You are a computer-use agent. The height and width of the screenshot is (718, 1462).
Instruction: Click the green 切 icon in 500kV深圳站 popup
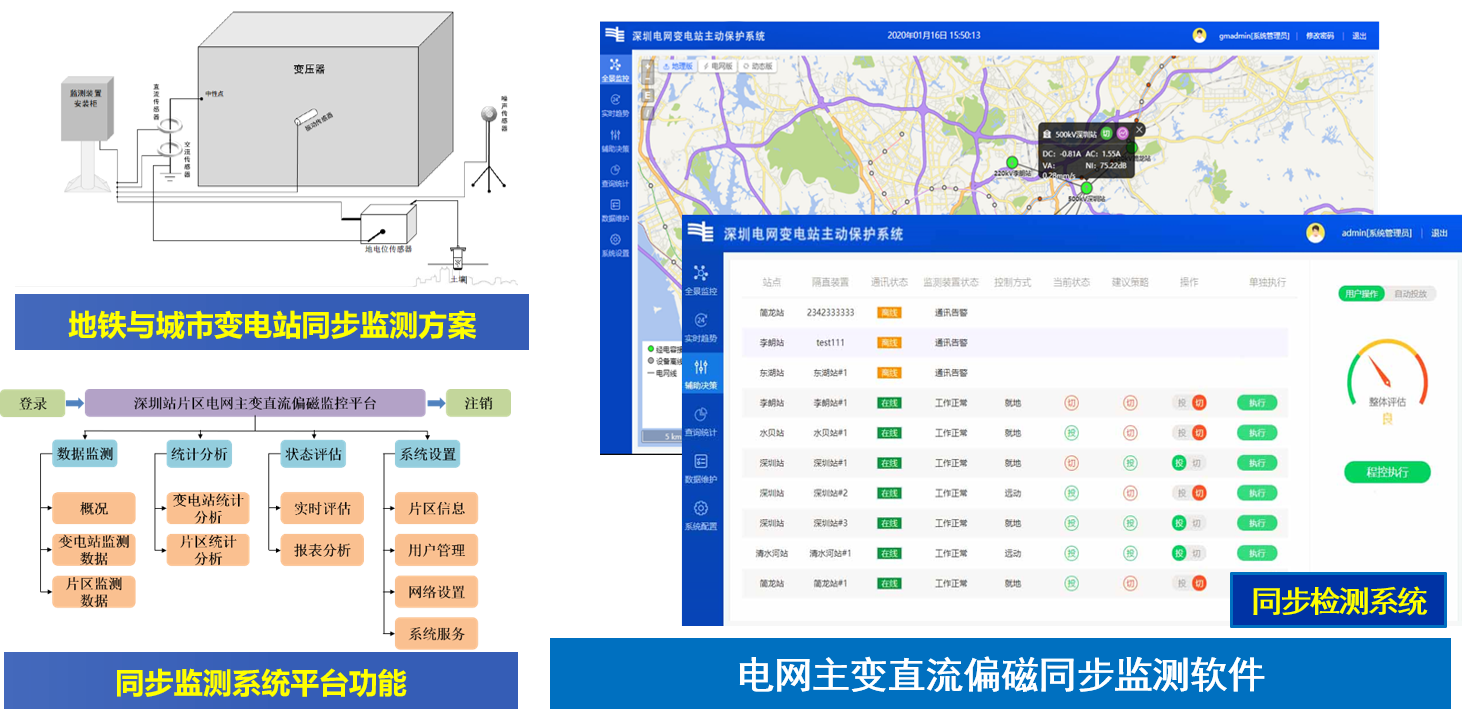(x=1107, y=133)
